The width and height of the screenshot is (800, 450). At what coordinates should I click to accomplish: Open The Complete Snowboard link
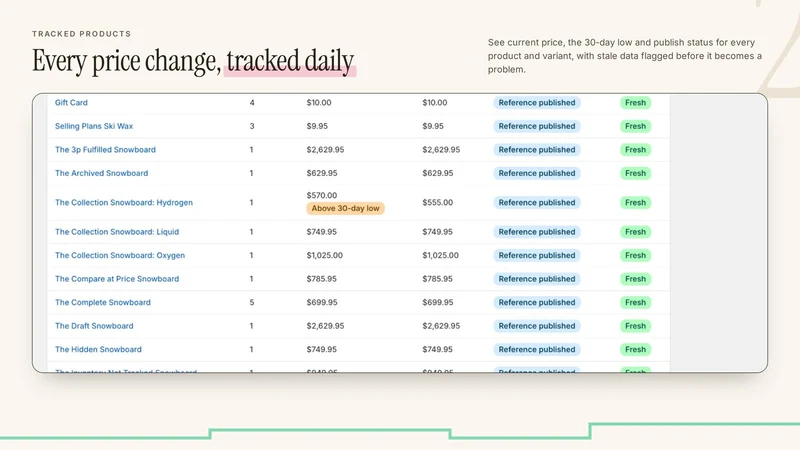coord(103,302)
